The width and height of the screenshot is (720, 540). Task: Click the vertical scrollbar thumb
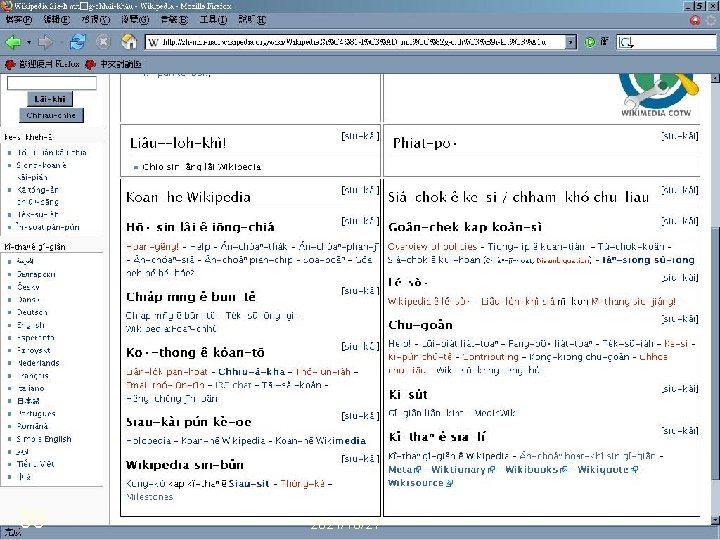coord(715,354)
